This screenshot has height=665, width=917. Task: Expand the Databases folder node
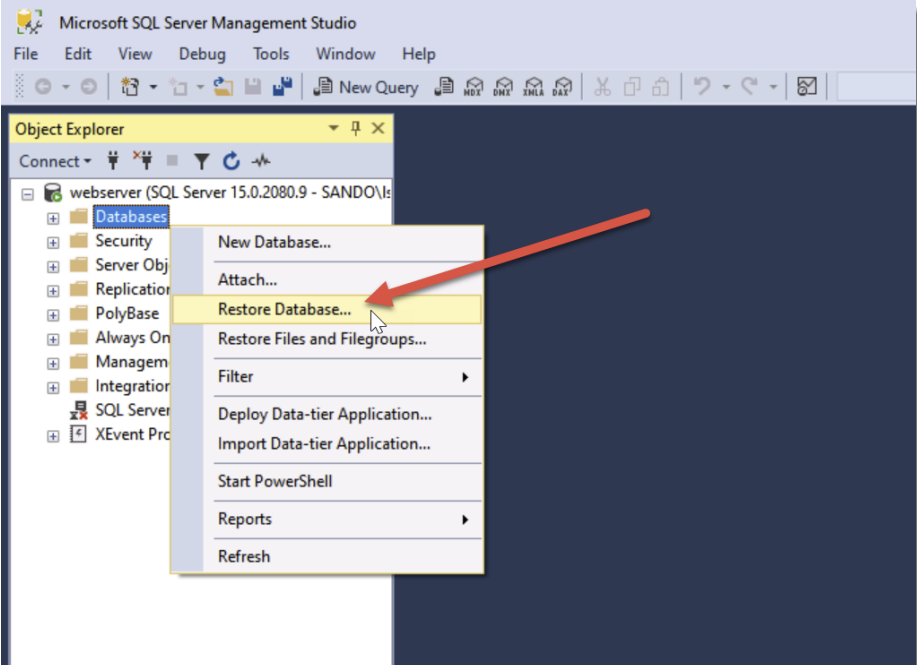click(53, 218)
